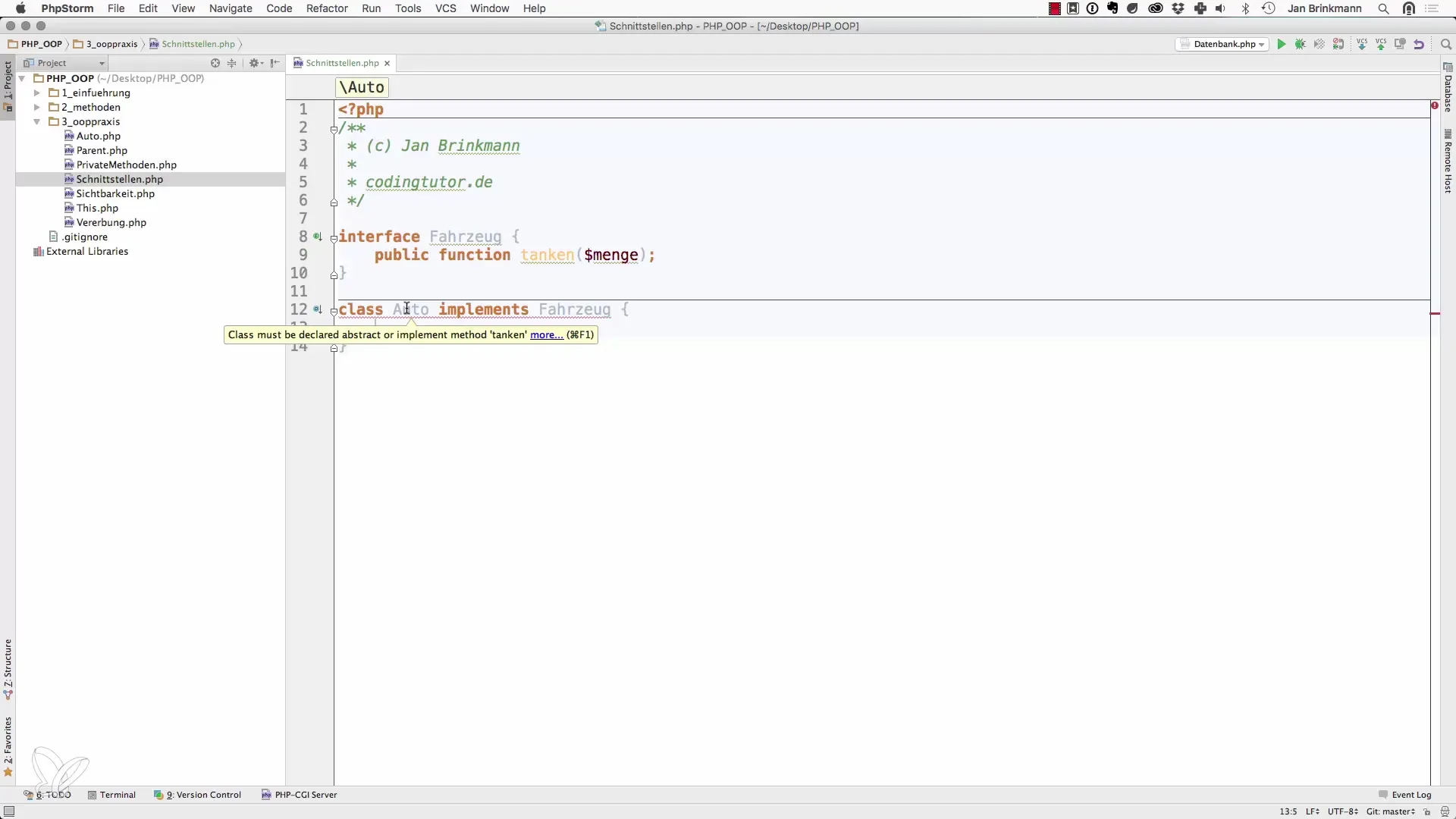Open the Remote Host side panel
The width and height of the screenshot is (1456, 819).
tap(1448, 162)
